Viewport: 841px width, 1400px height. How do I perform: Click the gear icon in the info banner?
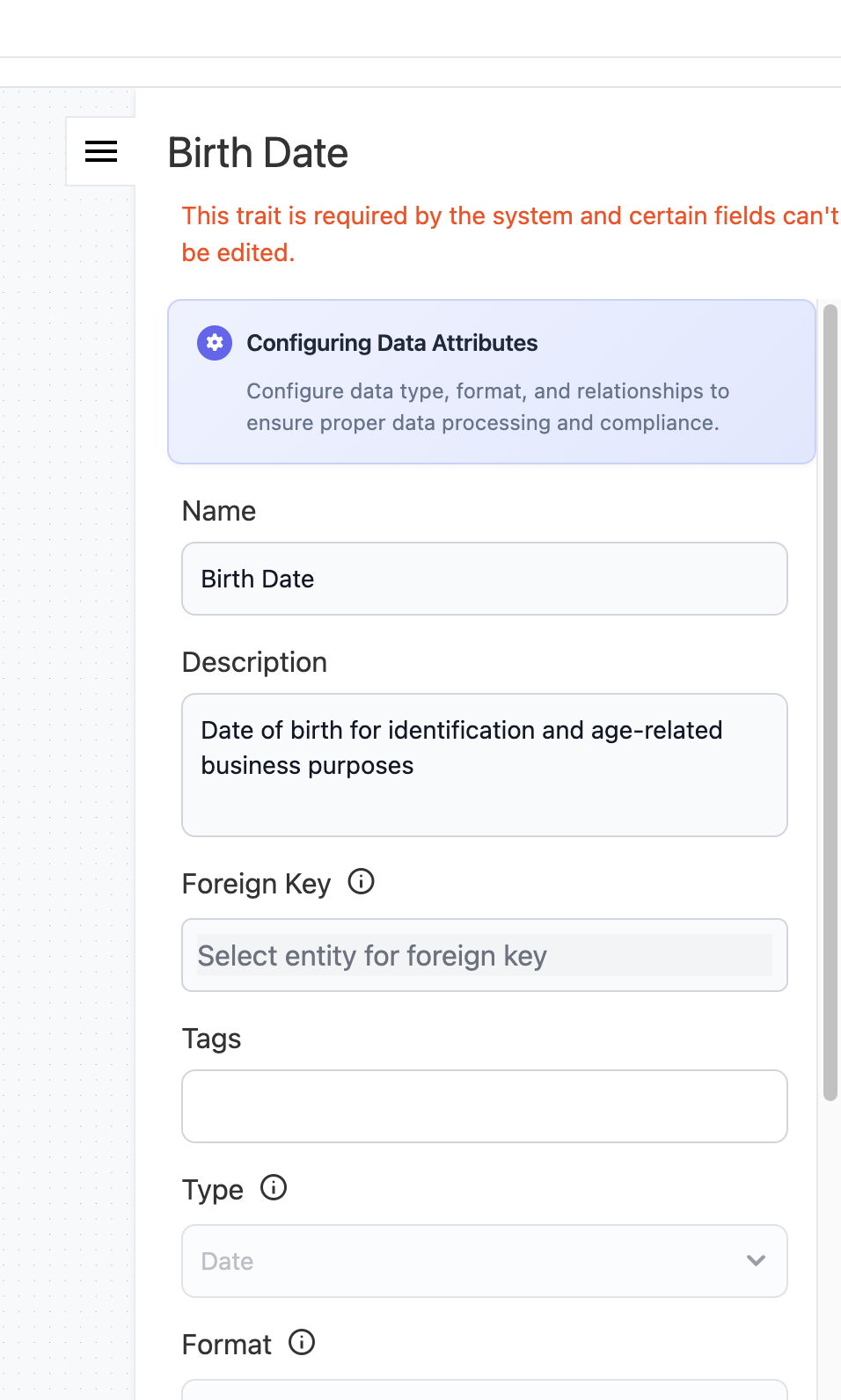point(215,343)
